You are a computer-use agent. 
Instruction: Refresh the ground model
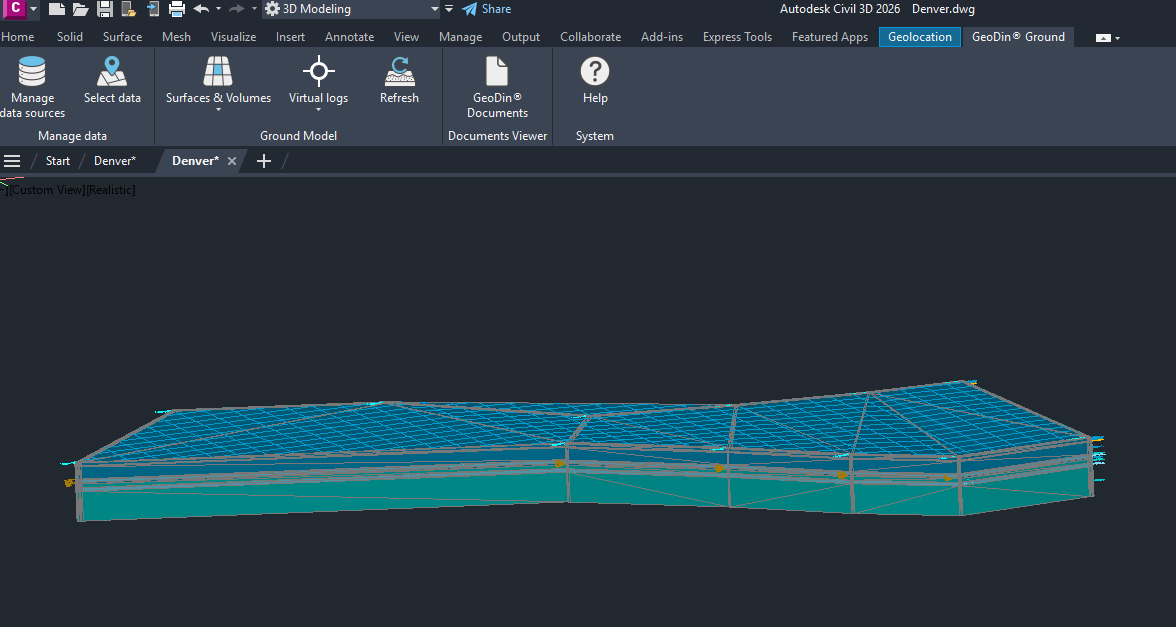tap(399, 80)
